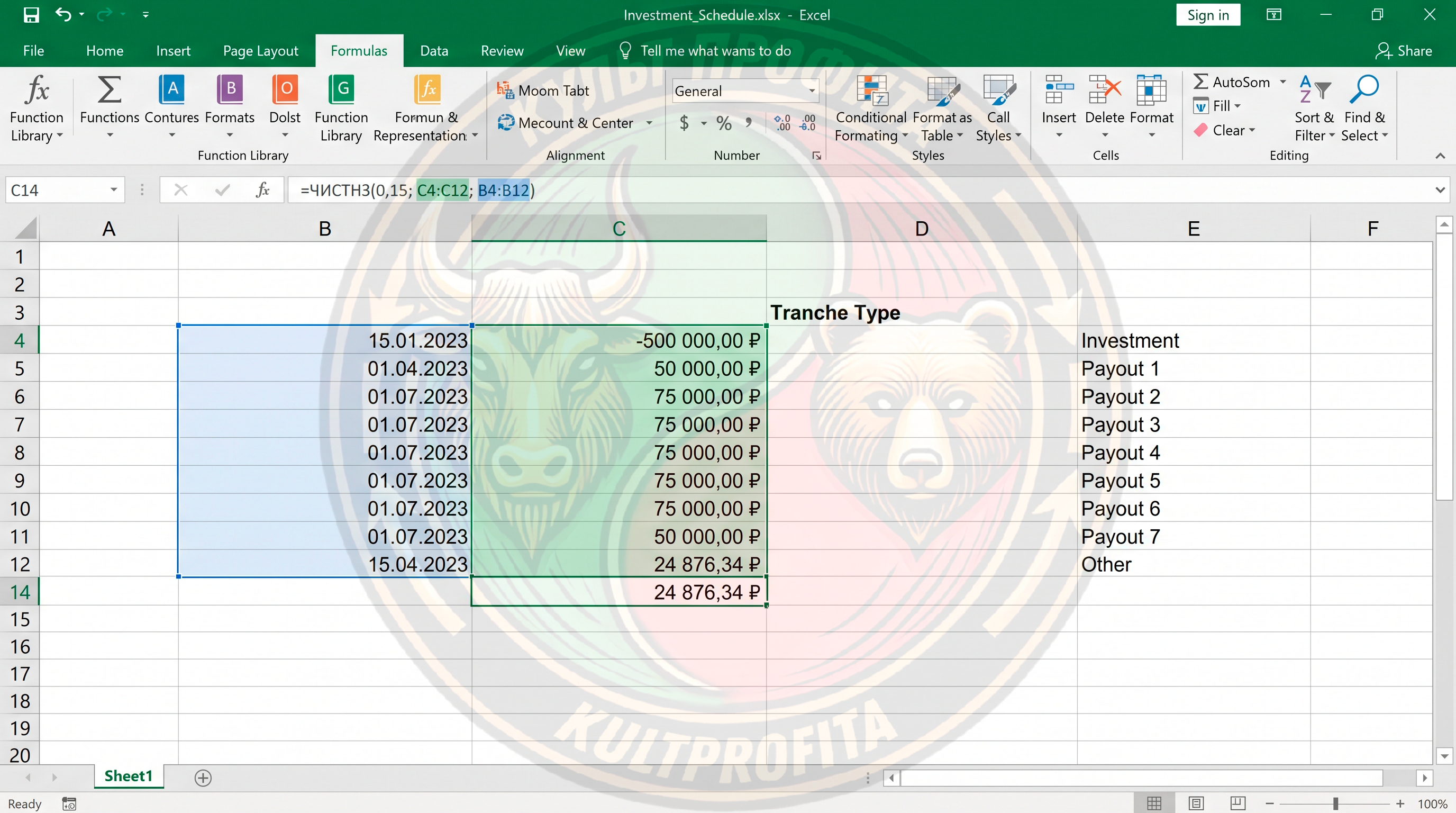Expand the Mecount & Center dropdown arrow
The height and width of the screenshot is (813, 1456).
click(x=650, y=123)
